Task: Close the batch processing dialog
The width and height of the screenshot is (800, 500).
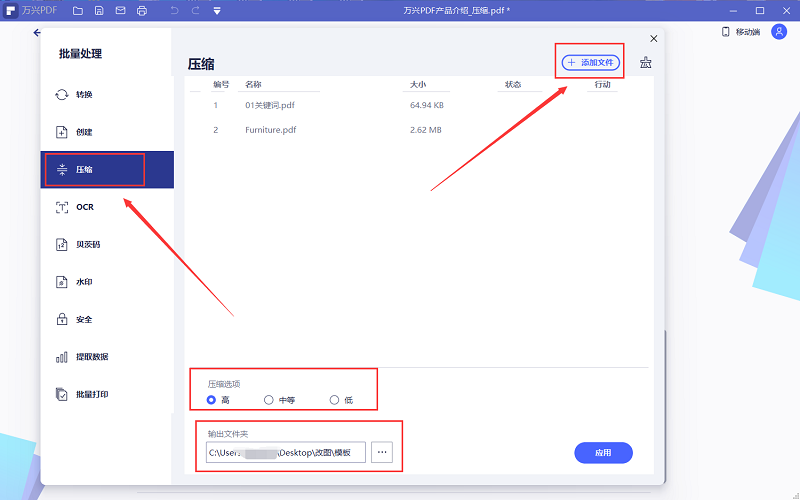Action: click(654, 39)
